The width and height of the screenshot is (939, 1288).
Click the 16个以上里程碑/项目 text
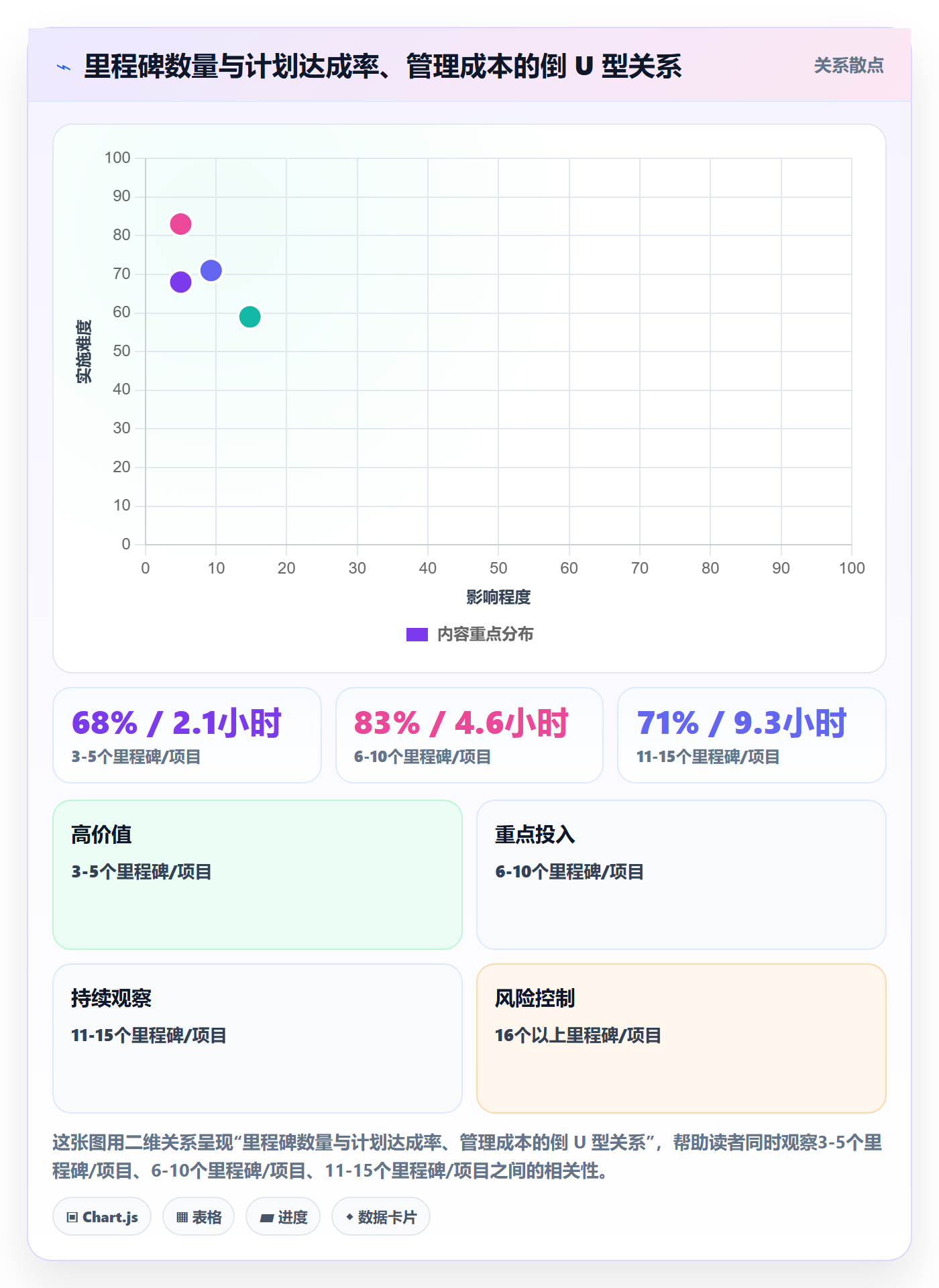coord(578,1035)
